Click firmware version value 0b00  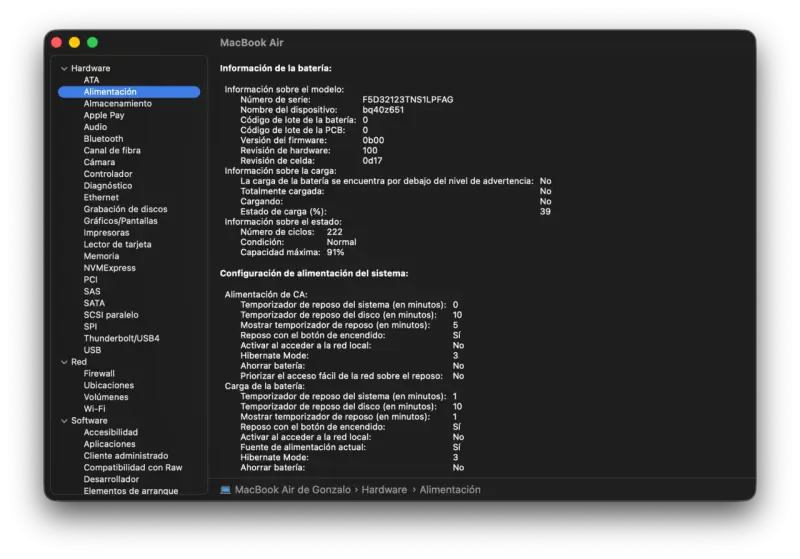(x=373, y=141)
